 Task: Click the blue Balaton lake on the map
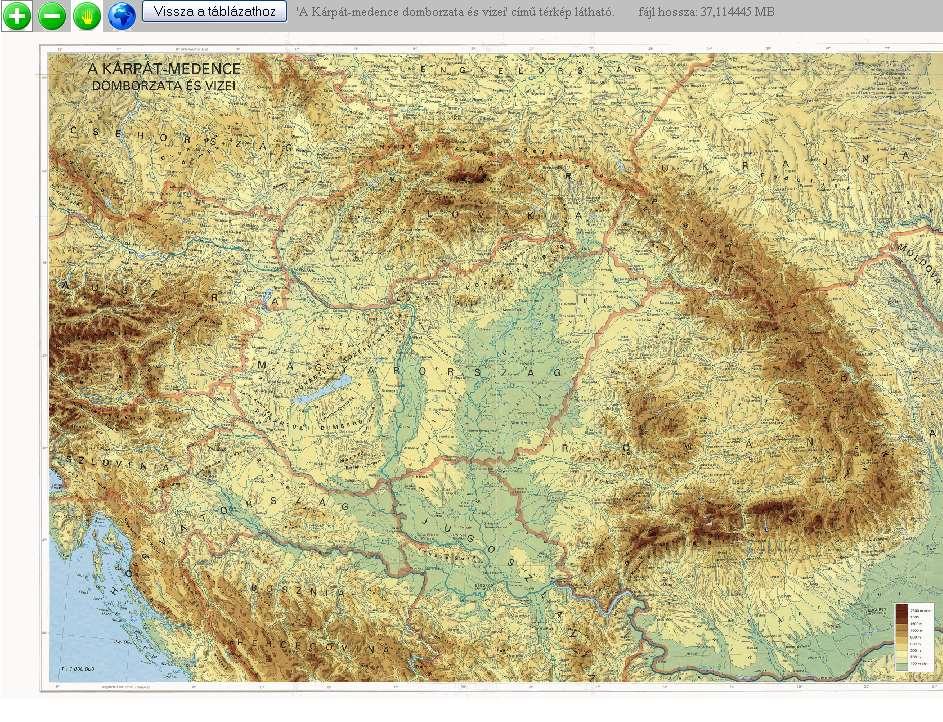(322, 390)
